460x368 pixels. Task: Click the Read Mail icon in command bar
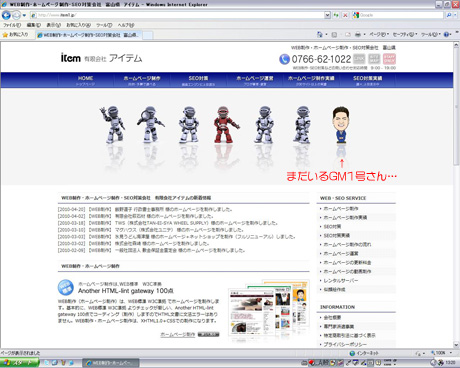coord(348,34)
